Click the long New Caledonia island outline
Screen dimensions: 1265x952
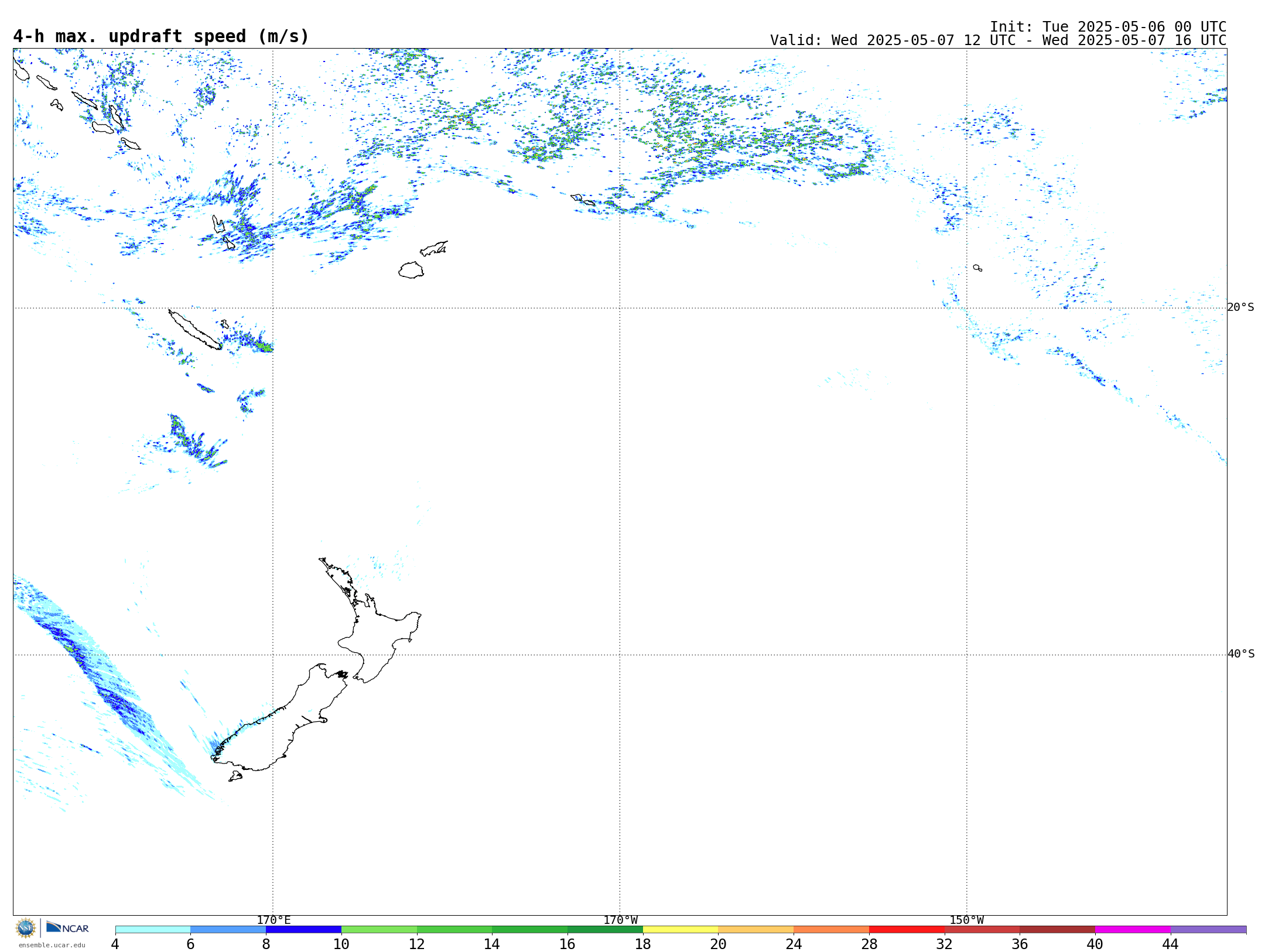coord(195,330)
